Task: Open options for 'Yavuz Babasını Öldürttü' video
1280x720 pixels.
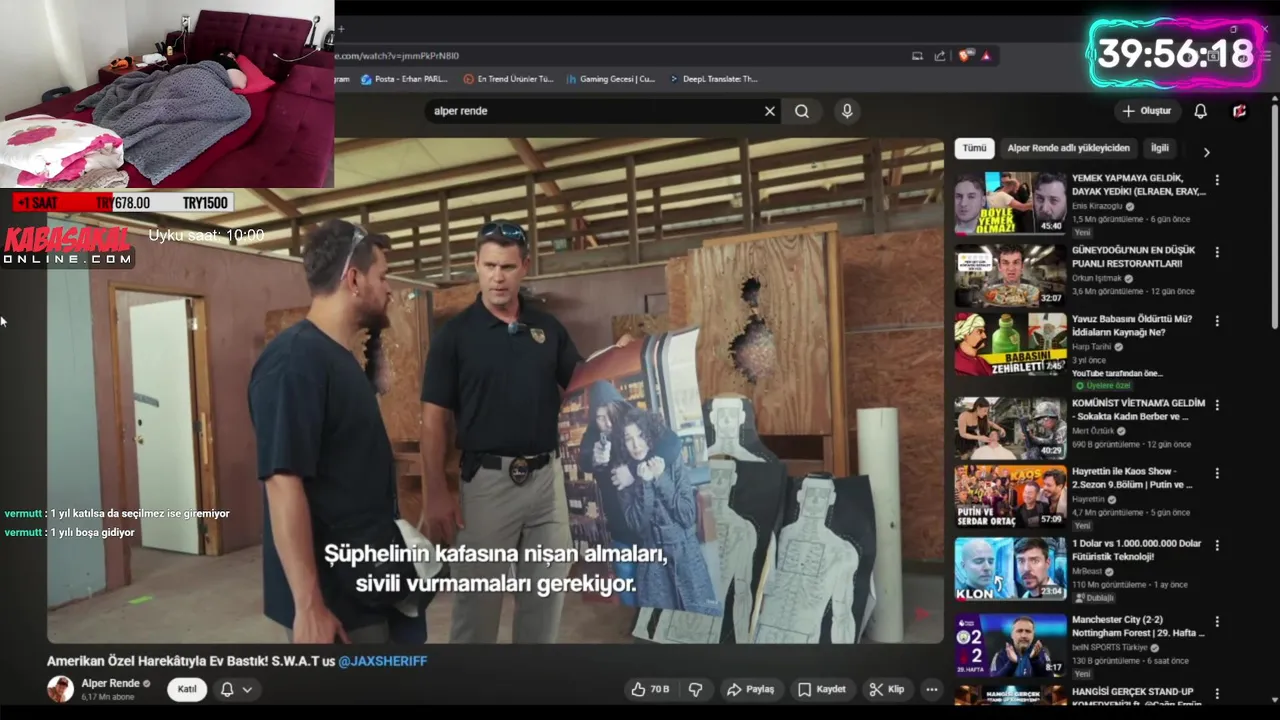Action: (x=1217, y=321)
